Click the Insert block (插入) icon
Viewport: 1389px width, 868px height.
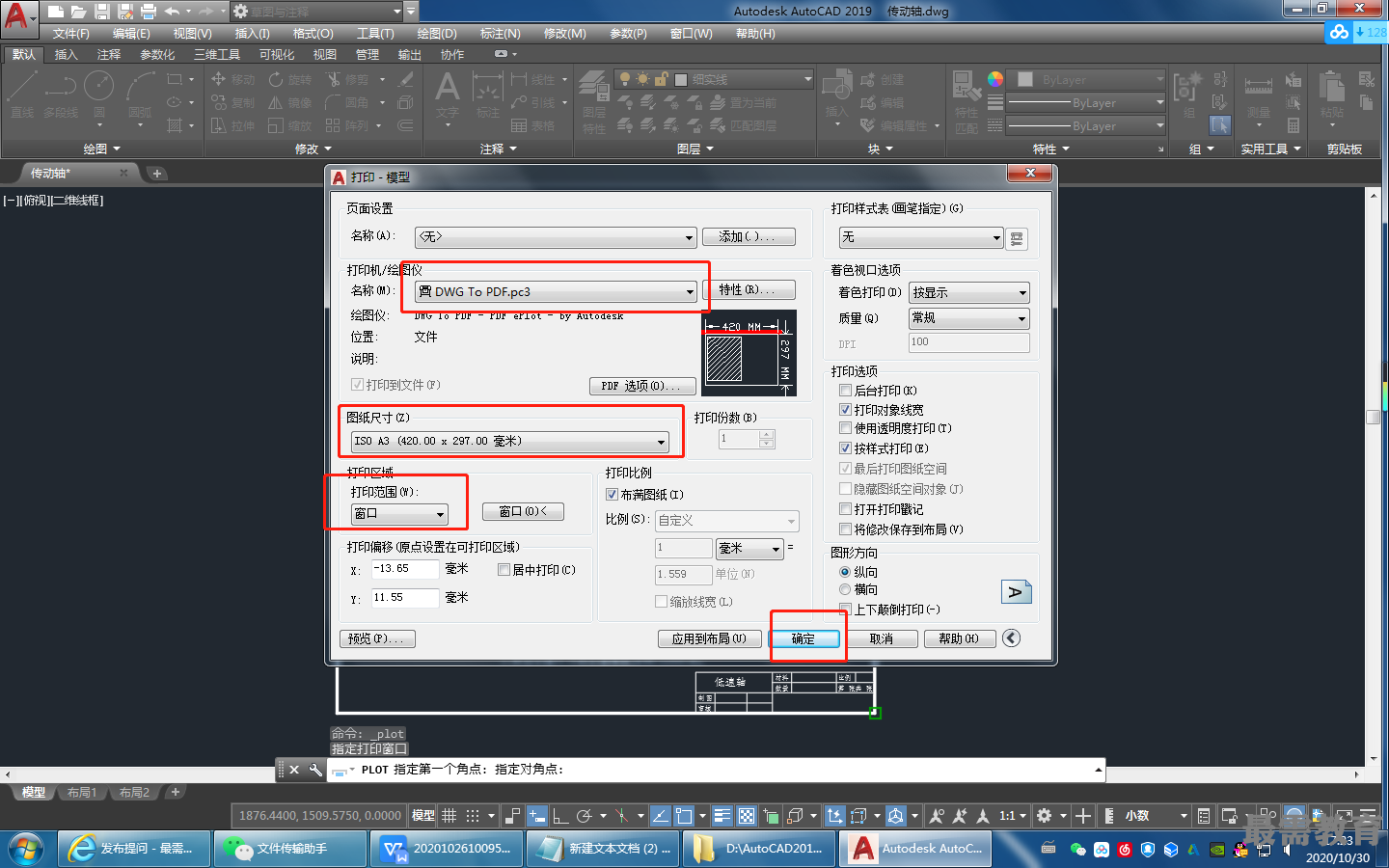[836, 96]
